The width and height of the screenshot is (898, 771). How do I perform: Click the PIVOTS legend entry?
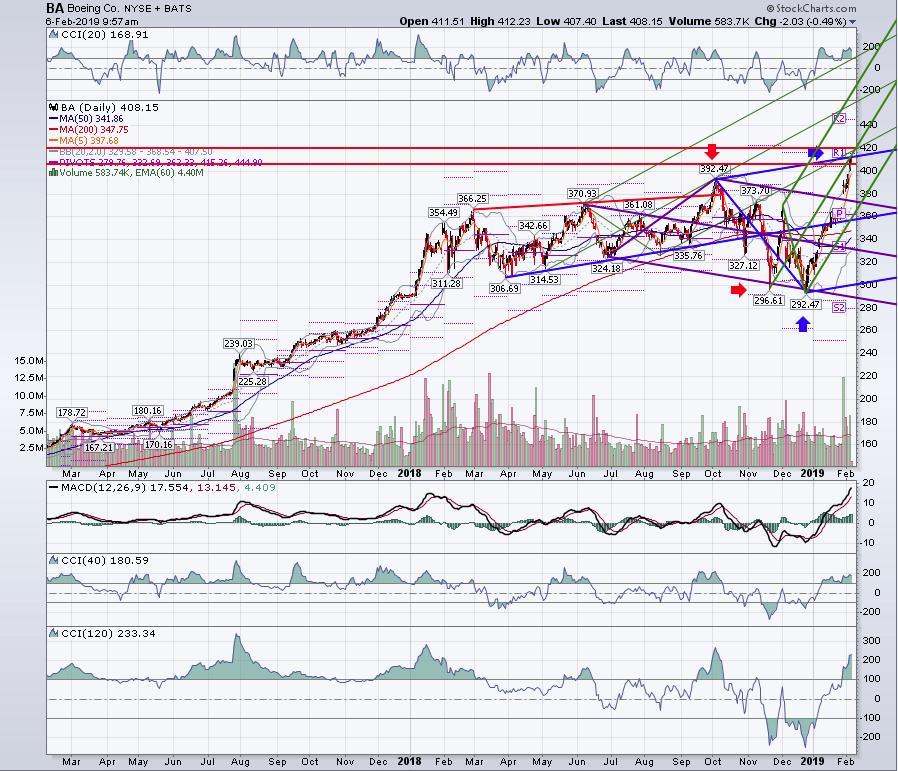click(156, 162)
